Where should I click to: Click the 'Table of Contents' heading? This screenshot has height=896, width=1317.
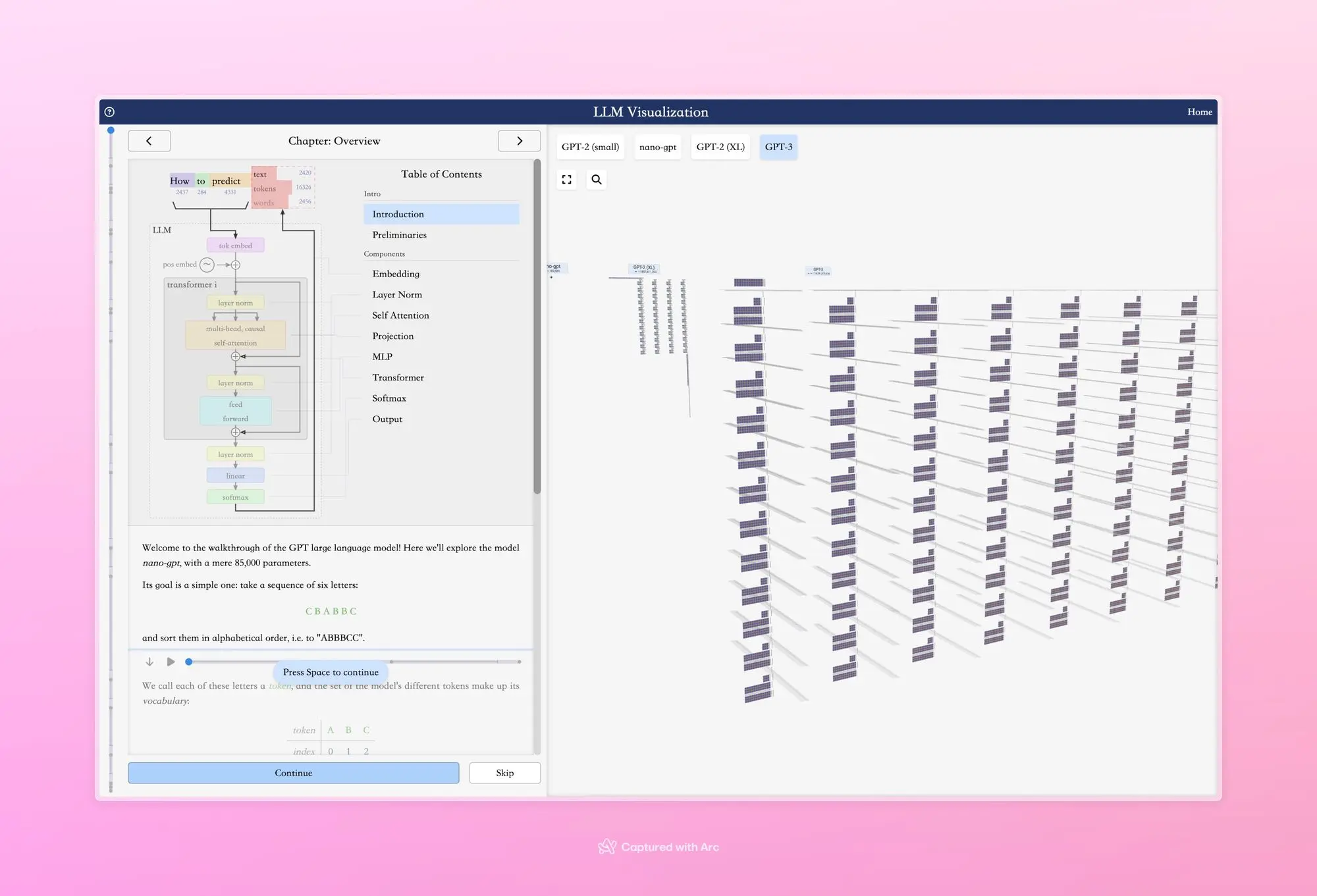pyautogui.click(x=441, y=174)
